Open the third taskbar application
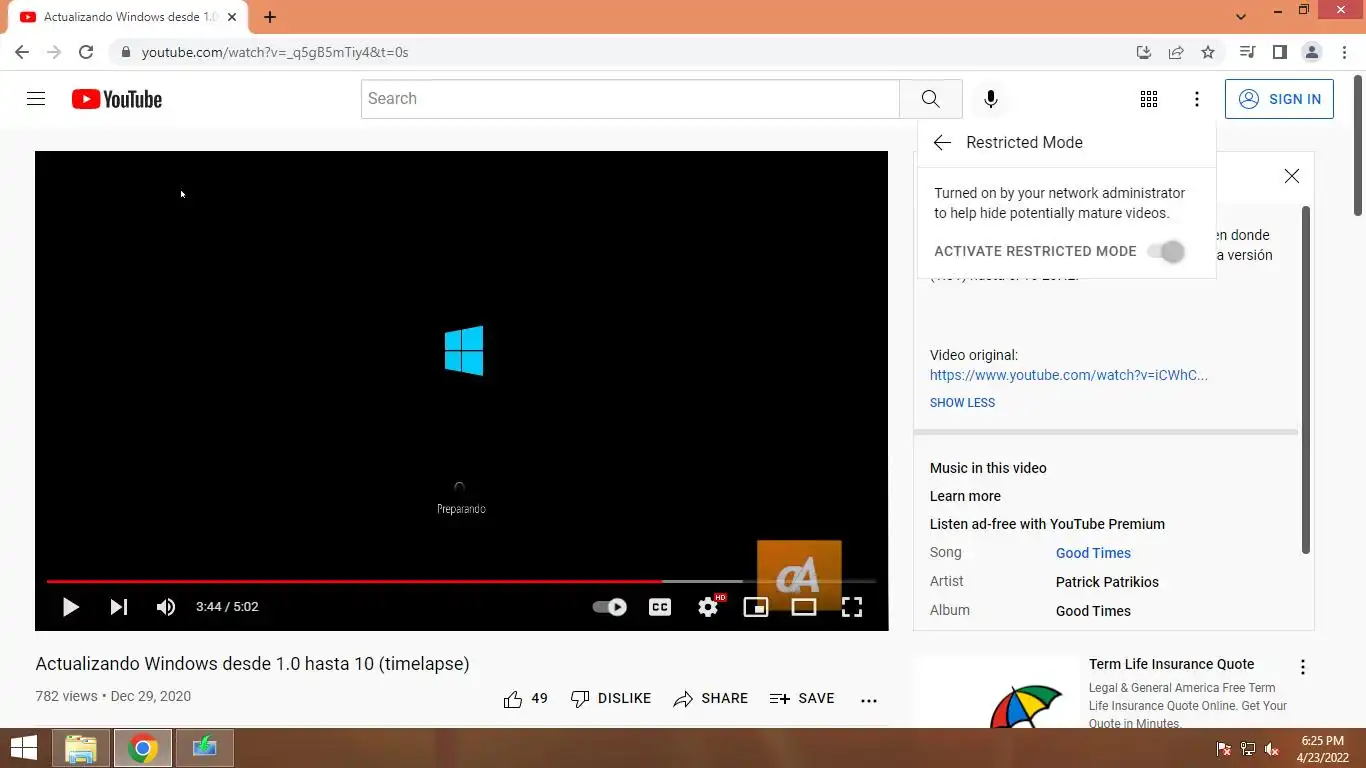The image size is (1366, 768). [205, 748]
